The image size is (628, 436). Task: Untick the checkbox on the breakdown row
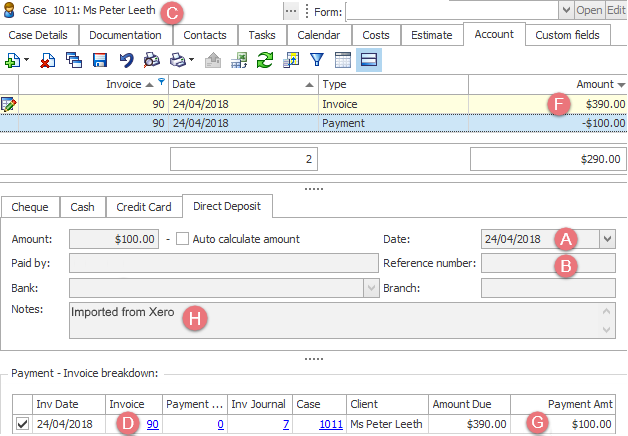pos(22,424)
